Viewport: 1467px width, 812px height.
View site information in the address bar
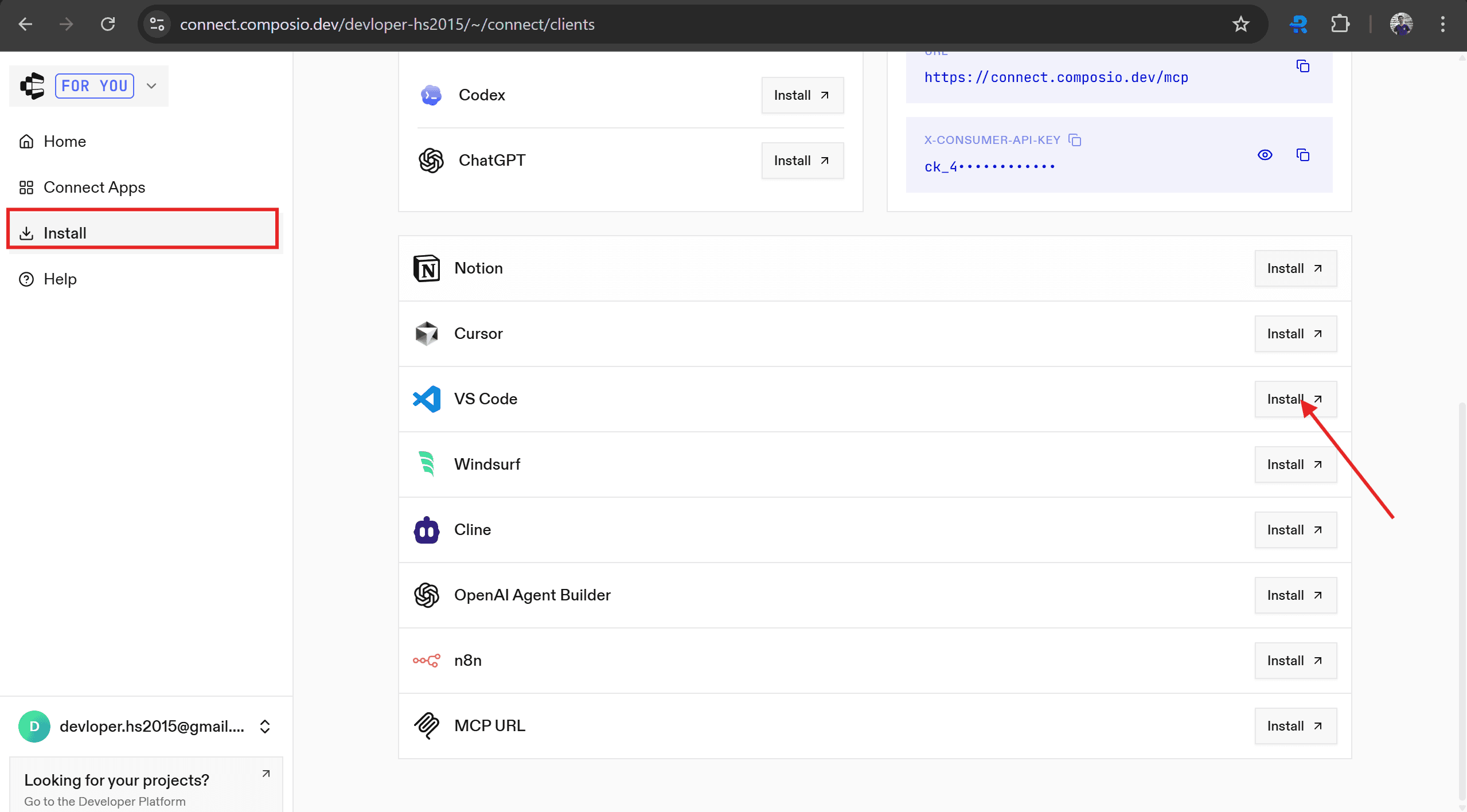tap(157, 24)
